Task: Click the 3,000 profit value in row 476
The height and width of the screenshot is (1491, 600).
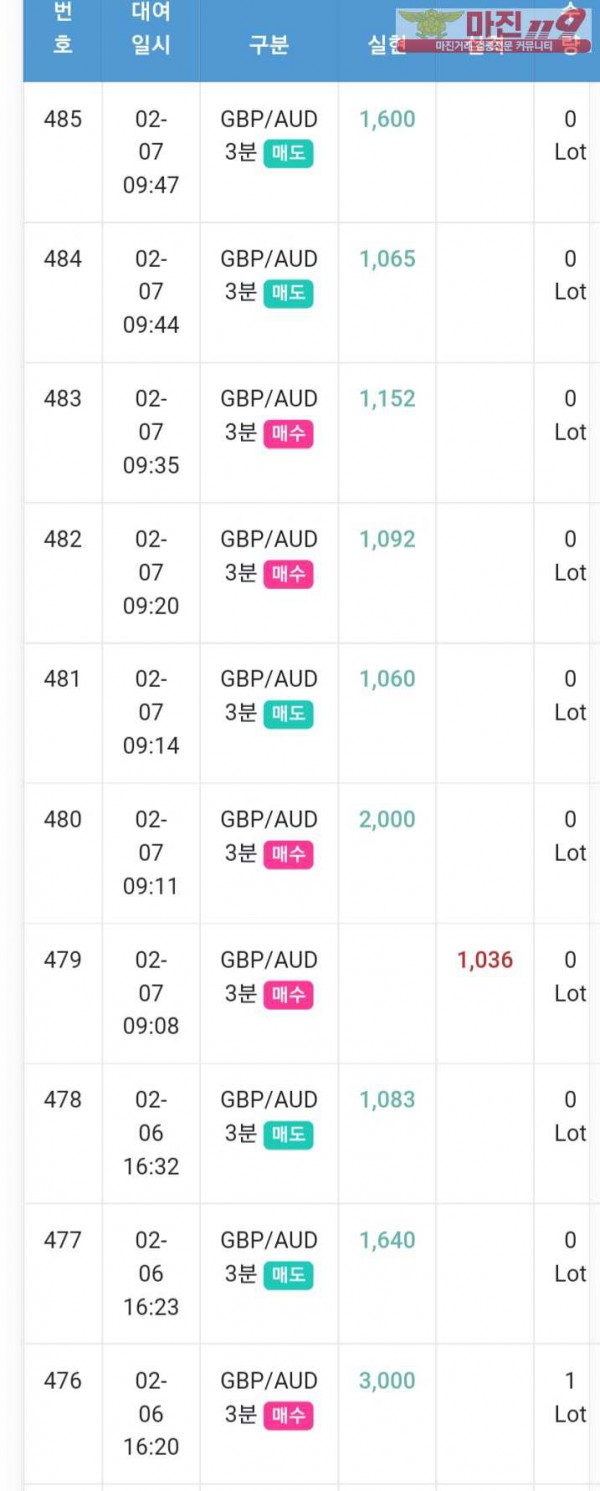Action: (387, 1380)
